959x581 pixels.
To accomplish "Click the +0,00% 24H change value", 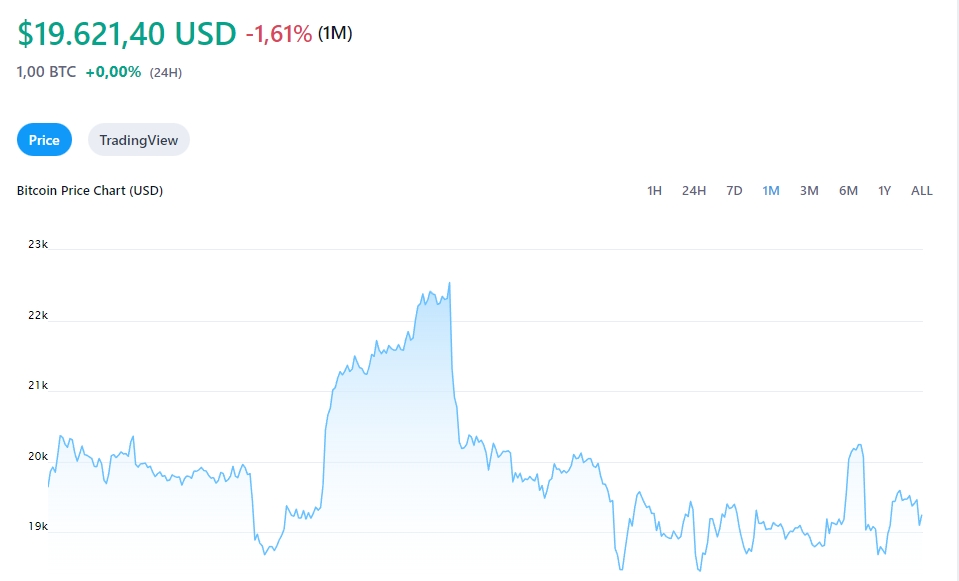I will click(x=113, y=72).
